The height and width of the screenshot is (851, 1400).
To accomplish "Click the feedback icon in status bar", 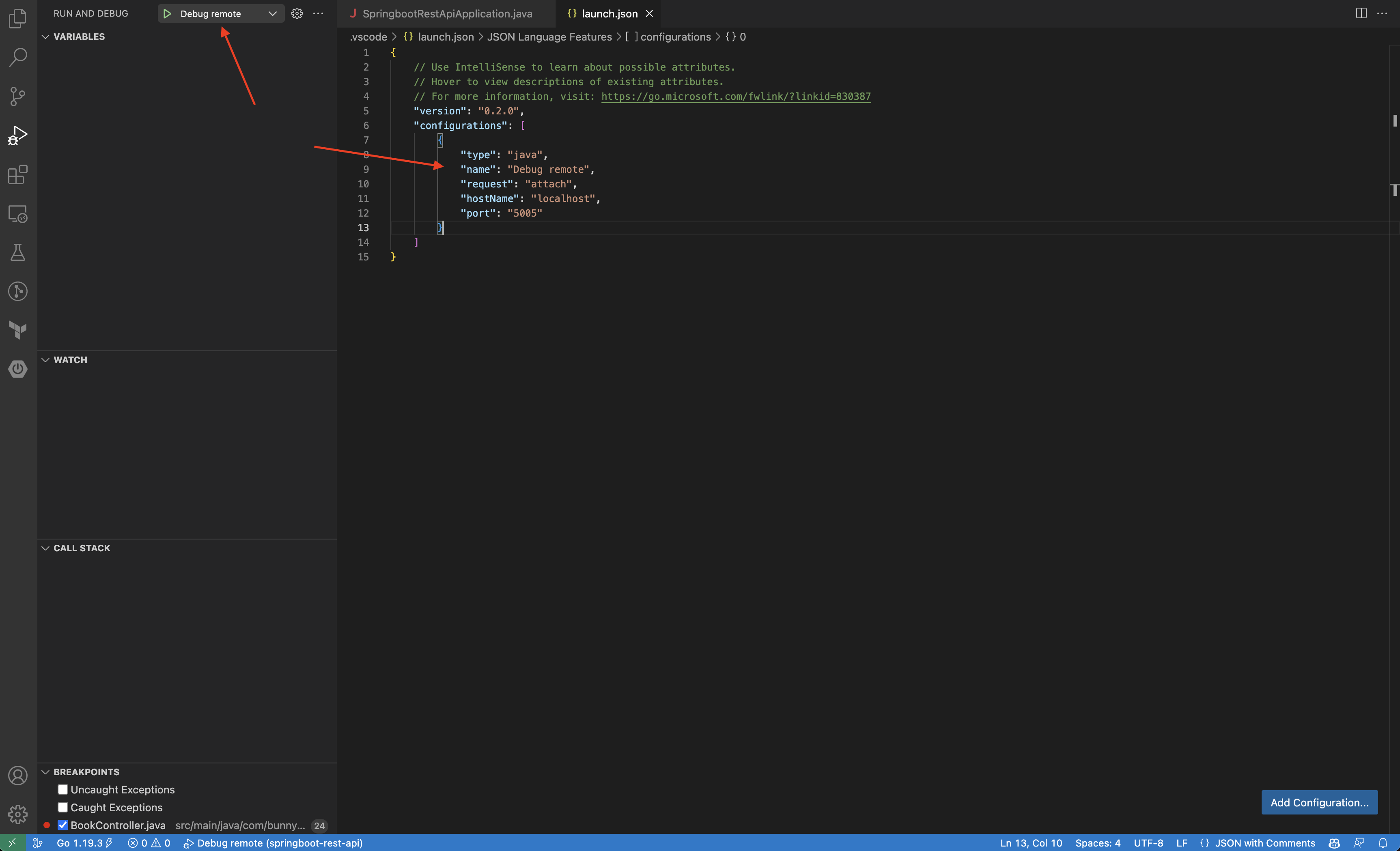I will point(1359,842).
